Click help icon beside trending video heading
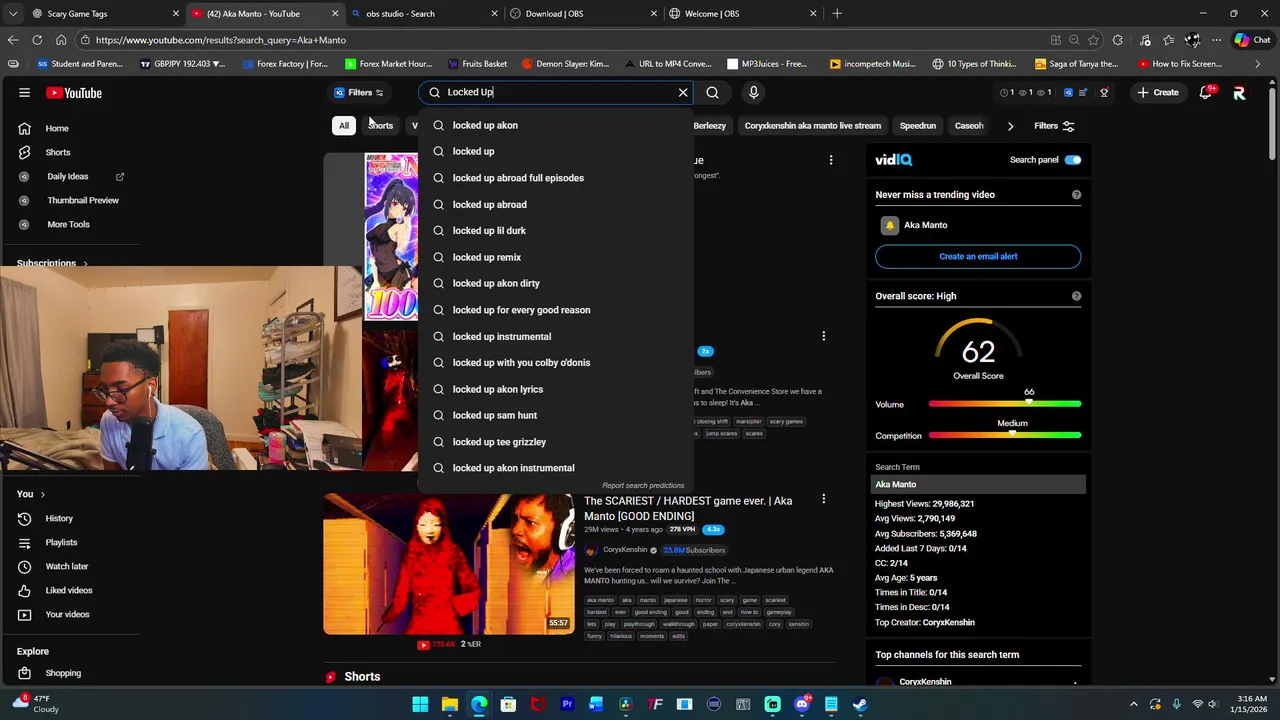The height and width of the screenshot is (720, 1280). tap(1076, 195)
